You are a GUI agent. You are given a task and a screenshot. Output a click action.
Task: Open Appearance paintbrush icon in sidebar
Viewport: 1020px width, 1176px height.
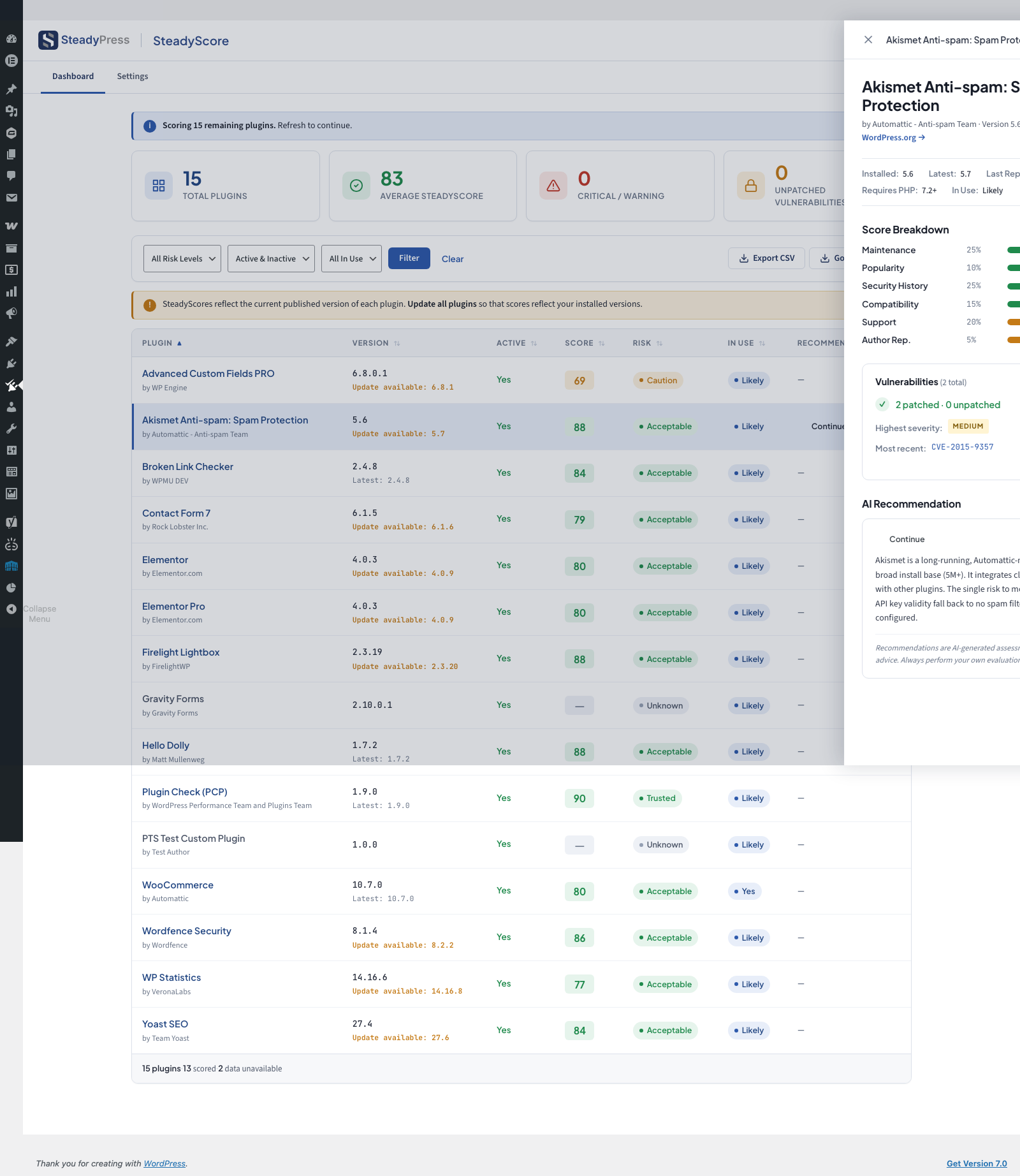11,342
